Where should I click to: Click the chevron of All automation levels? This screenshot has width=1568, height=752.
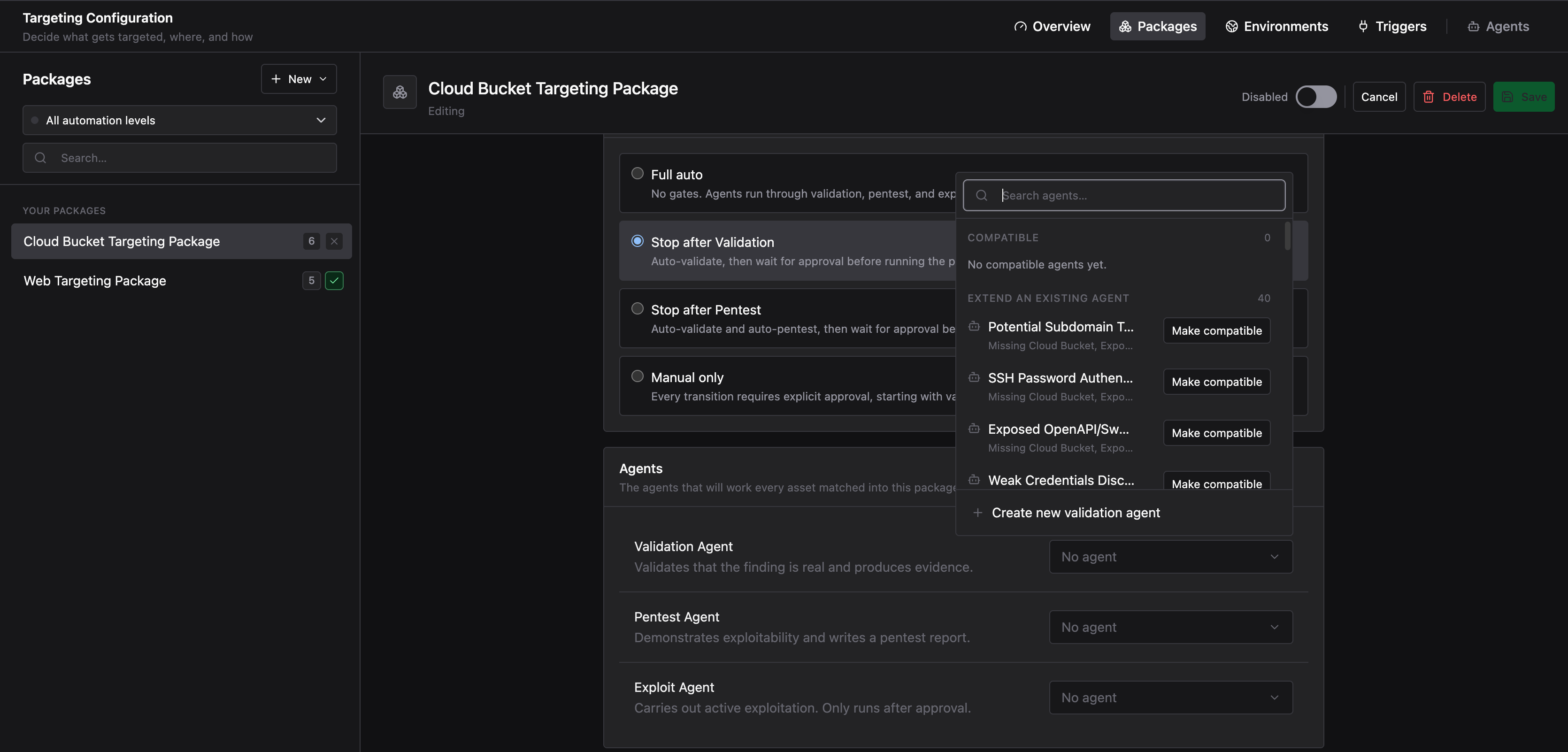point(321,121)
